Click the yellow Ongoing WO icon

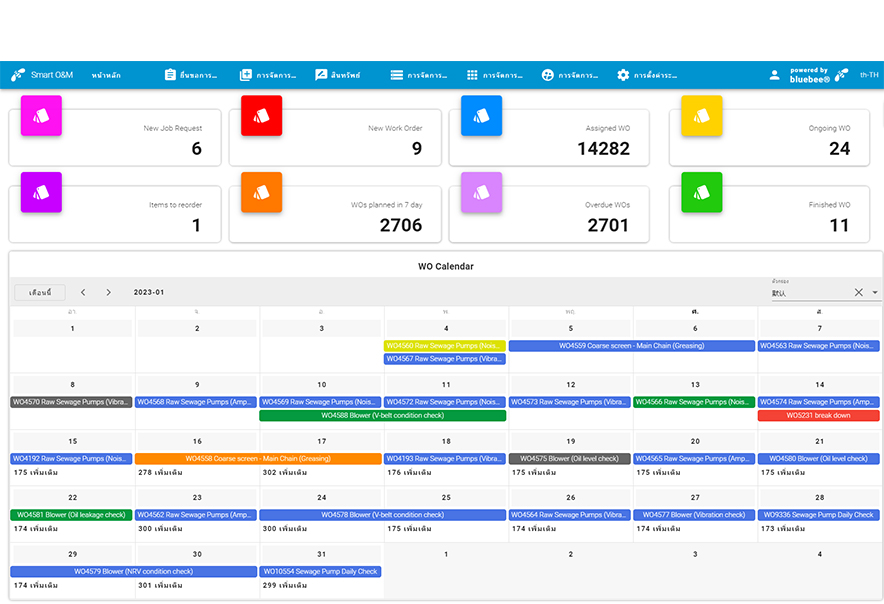(x=701, y=116)
